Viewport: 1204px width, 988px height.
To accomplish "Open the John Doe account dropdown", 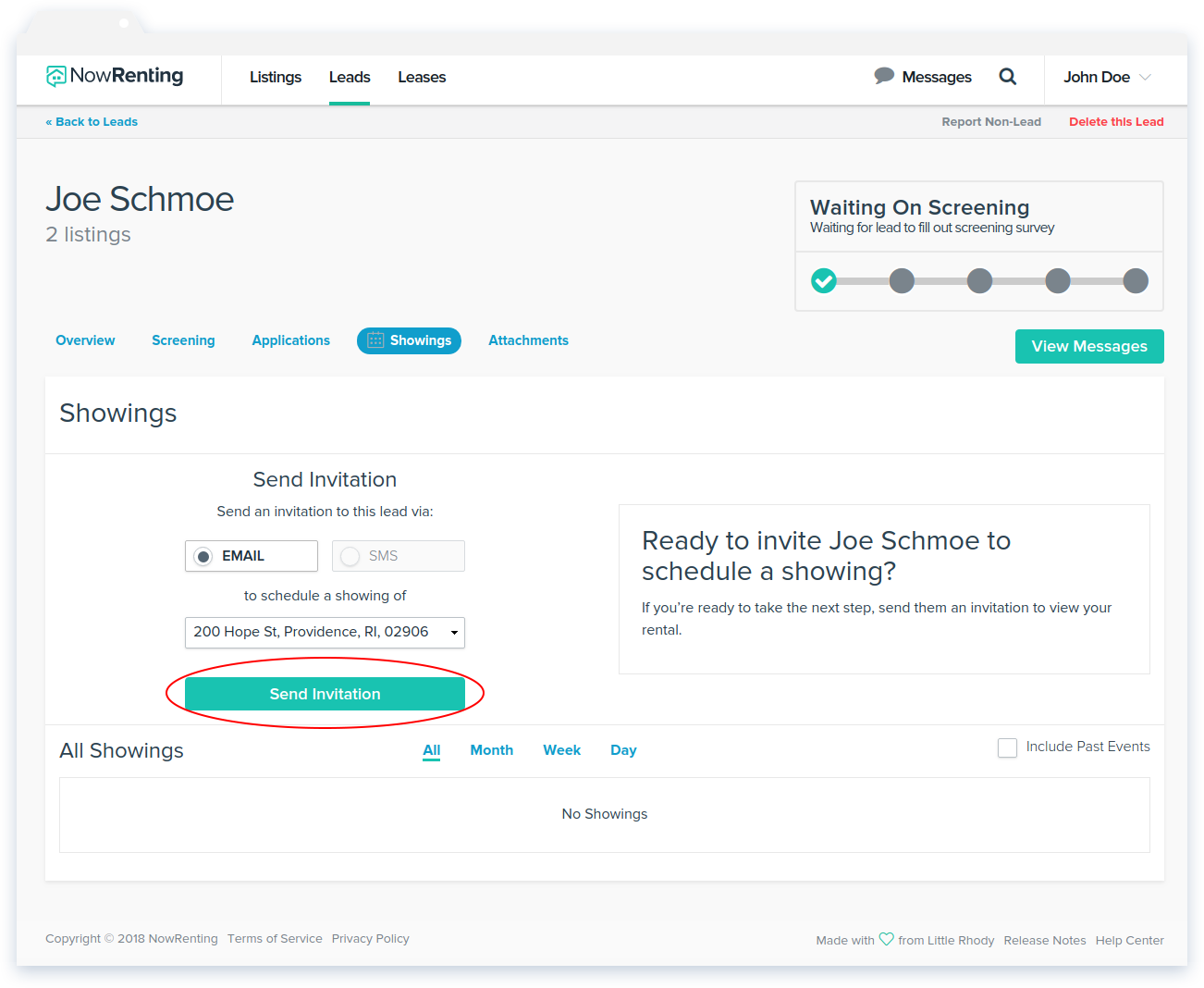I will click(1107, 77).
